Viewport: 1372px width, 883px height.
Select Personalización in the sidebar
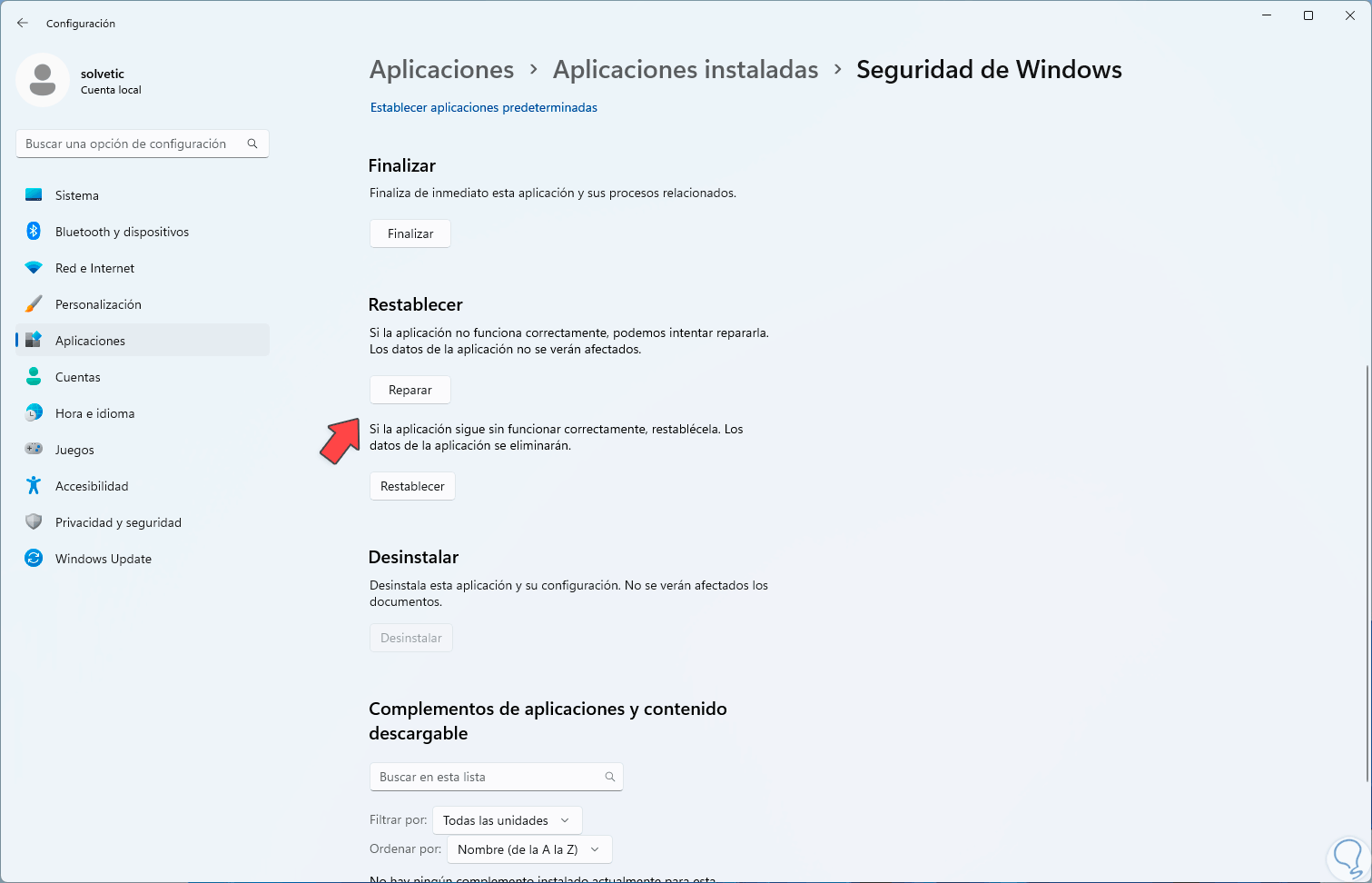[143, 304]
